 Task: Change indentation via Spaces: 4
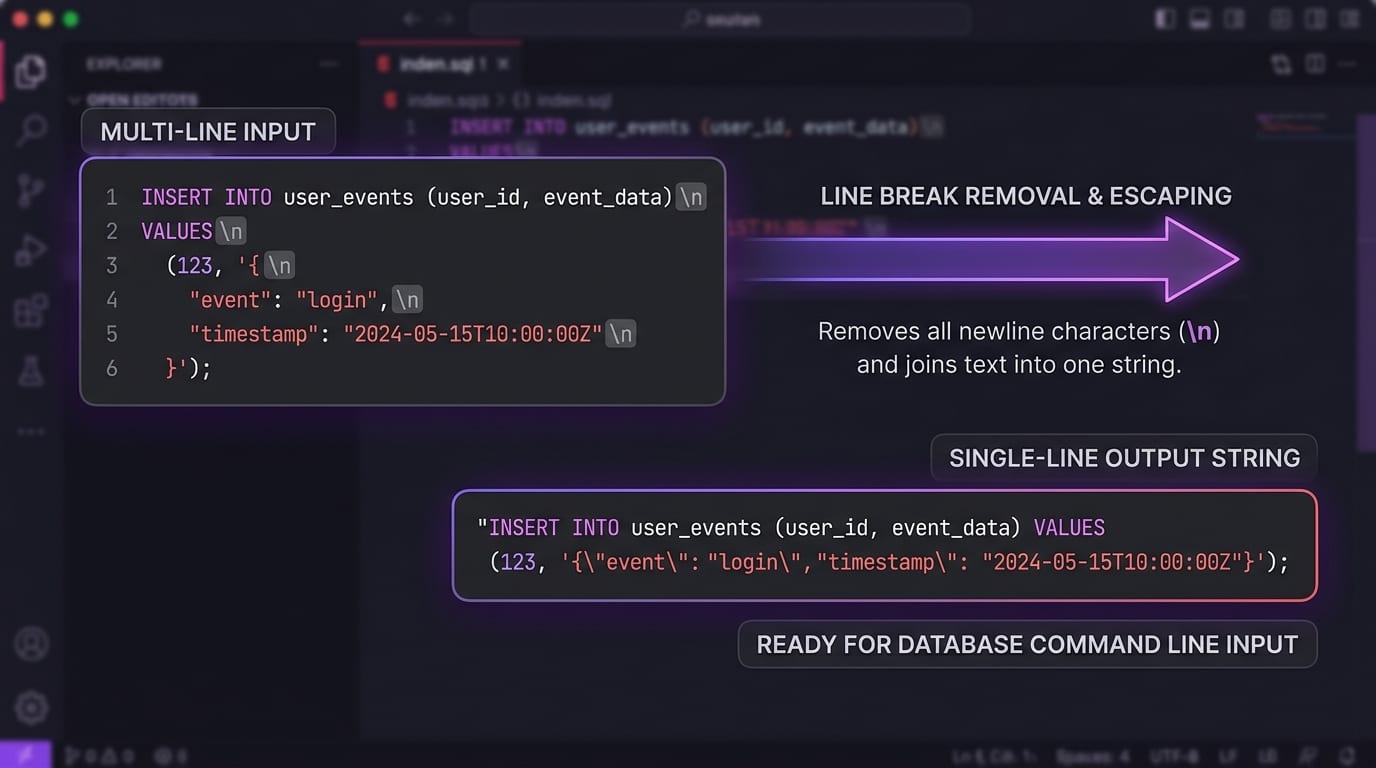tap(1091, 756)
